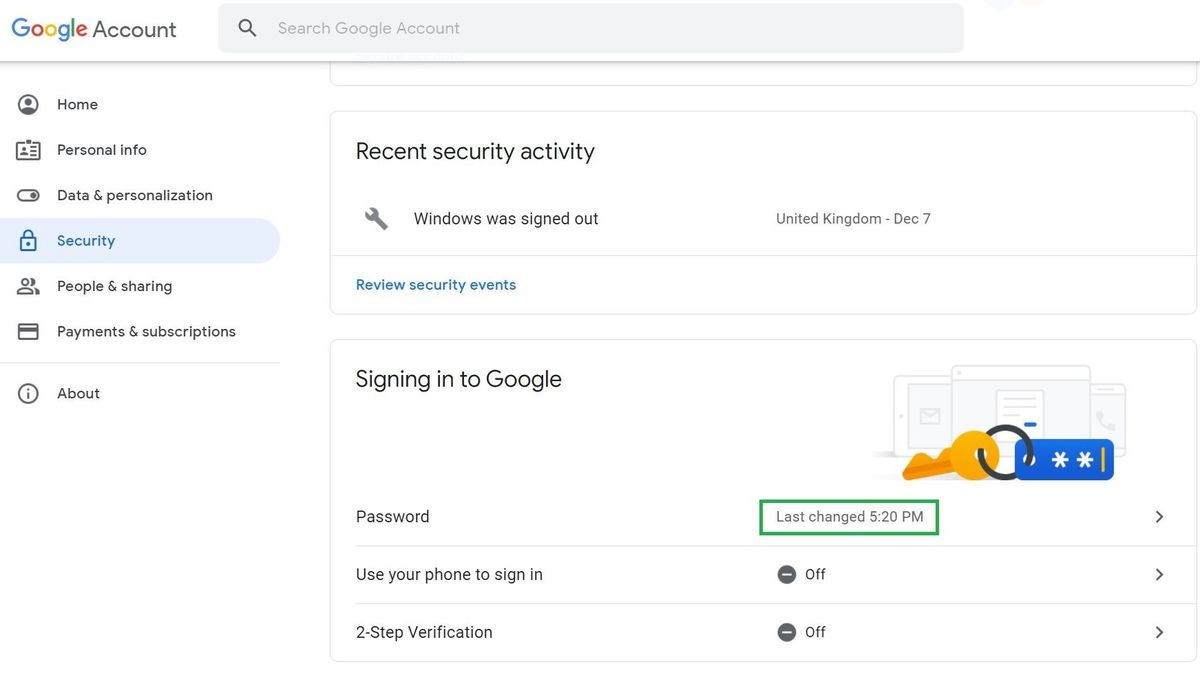Select the Payments & subscriptions card icon
This screenshot has width=1200, height=675.
click(x=28, y=331)
